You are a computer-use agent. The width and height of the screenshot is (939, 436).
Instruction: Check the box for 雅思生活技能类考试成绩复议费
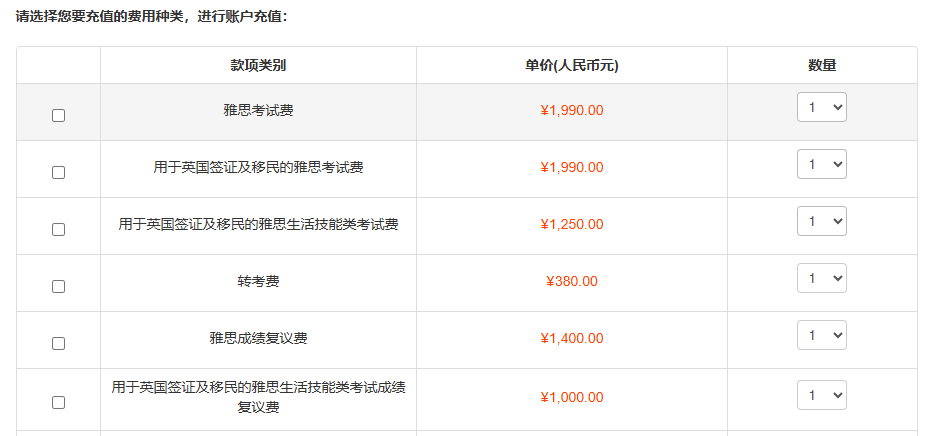[58, 402]
